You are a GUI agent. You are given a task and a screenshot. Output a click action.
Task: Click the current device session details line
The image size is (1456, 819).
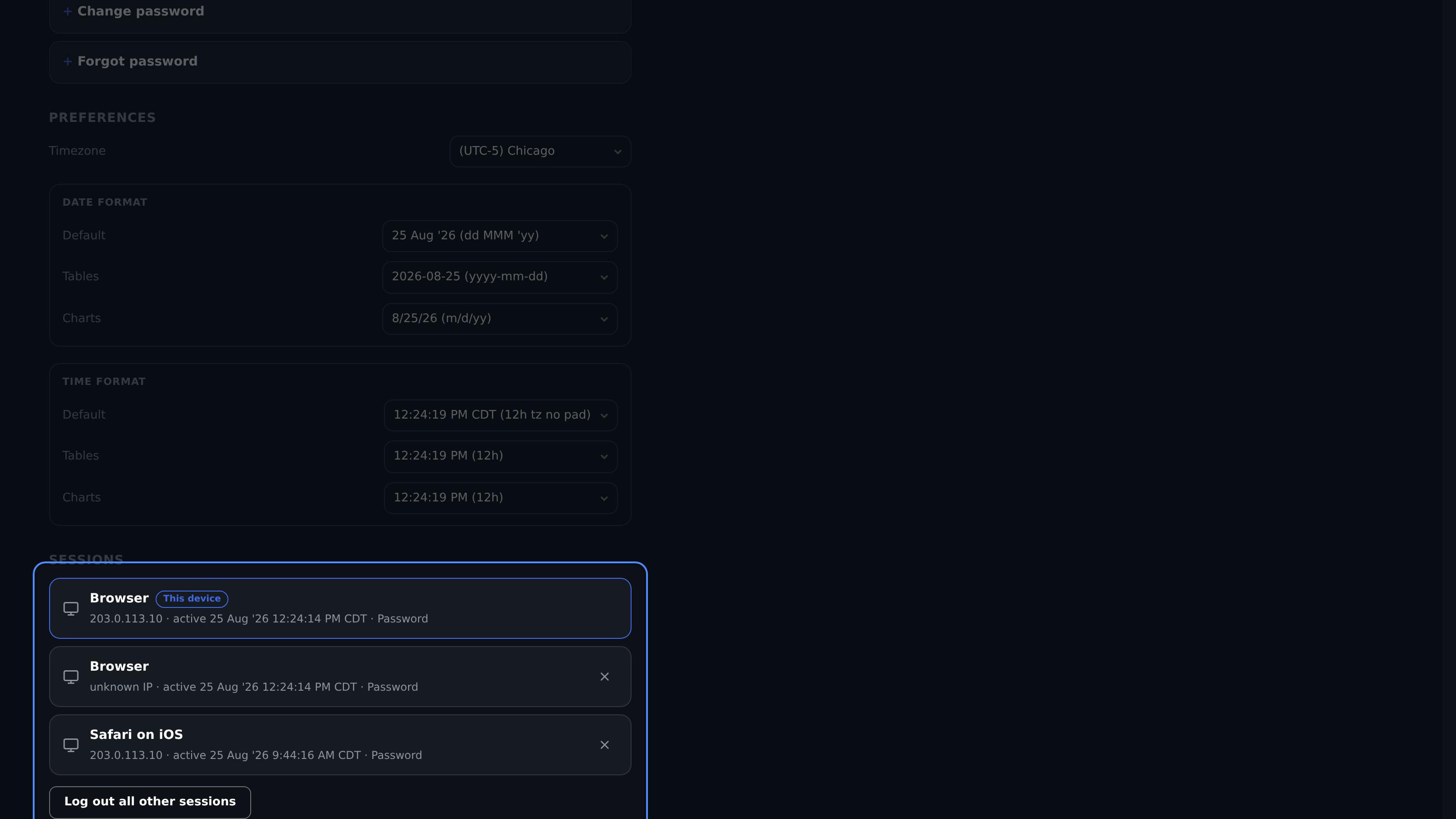[x=259, y=619]
